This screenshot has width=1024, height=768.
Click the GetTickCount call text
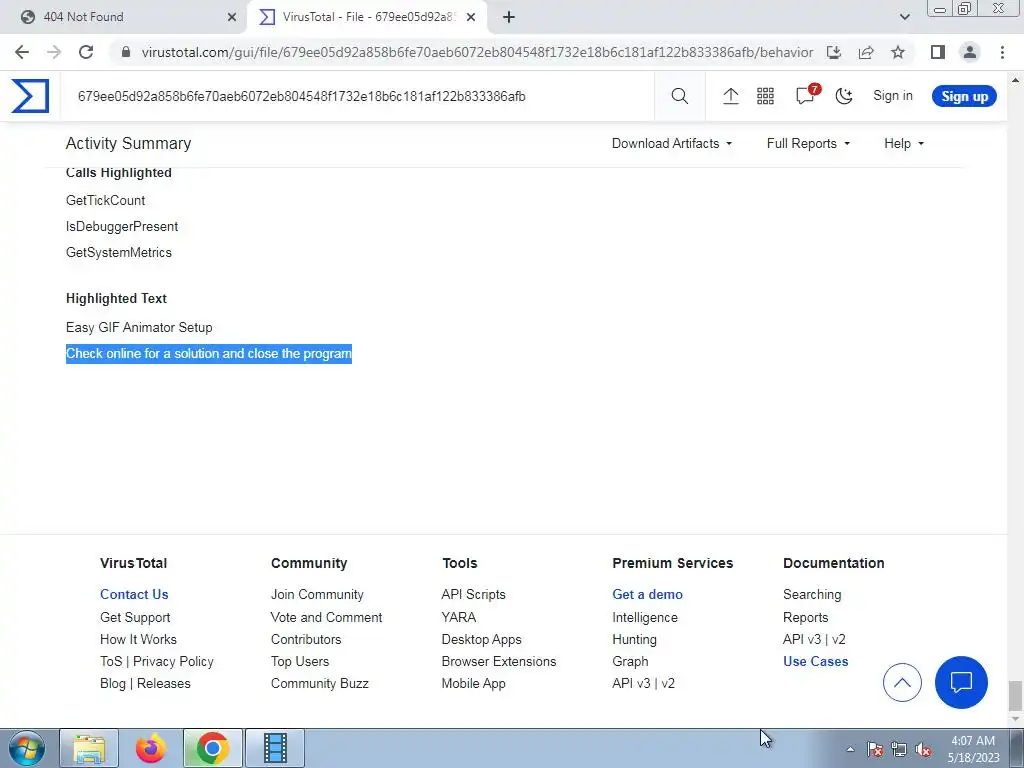[x=106, y=200]
